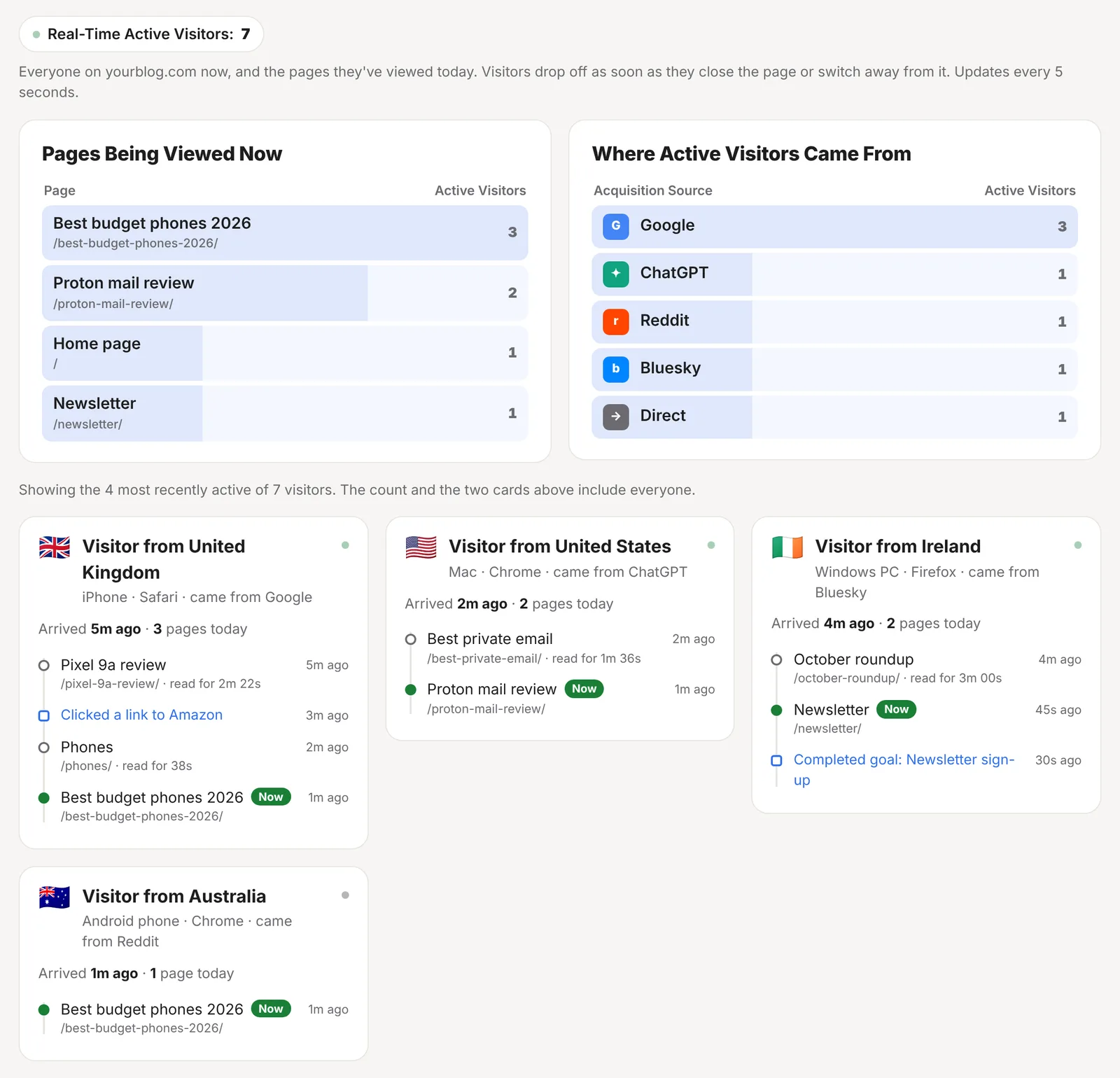1120x1078 pixels.
Task: Select the Best budget phones 2026 page row
Action: [285, 232]
